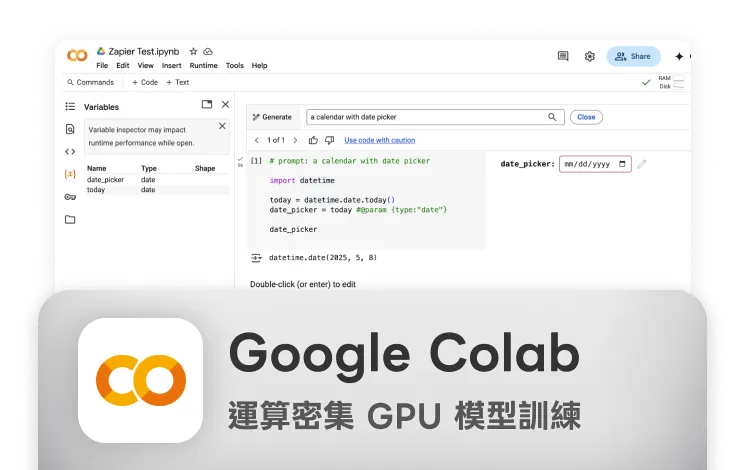
Task: Open the Edit menu
Action: pos(123,65)
